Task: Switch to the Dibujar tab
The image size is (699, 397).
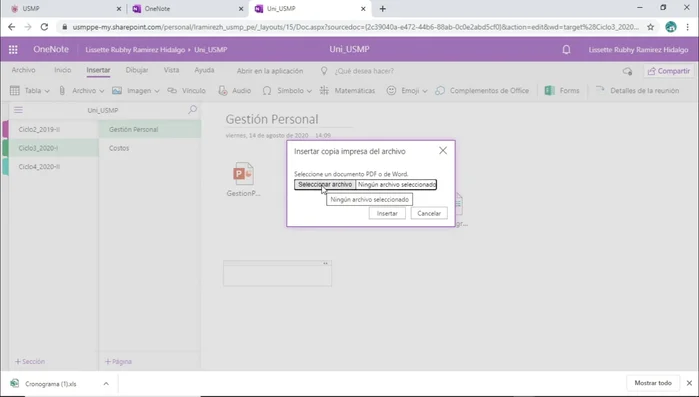Action: (137, 70)
